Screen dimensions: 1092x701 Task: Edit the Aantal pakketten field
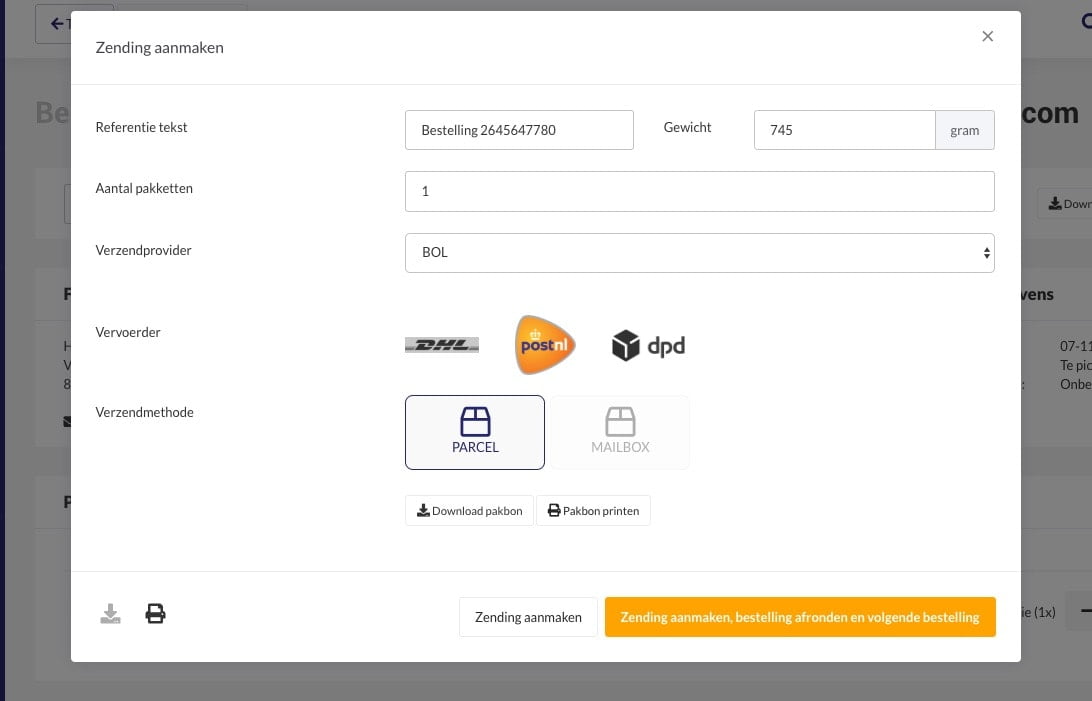(699, 191)
